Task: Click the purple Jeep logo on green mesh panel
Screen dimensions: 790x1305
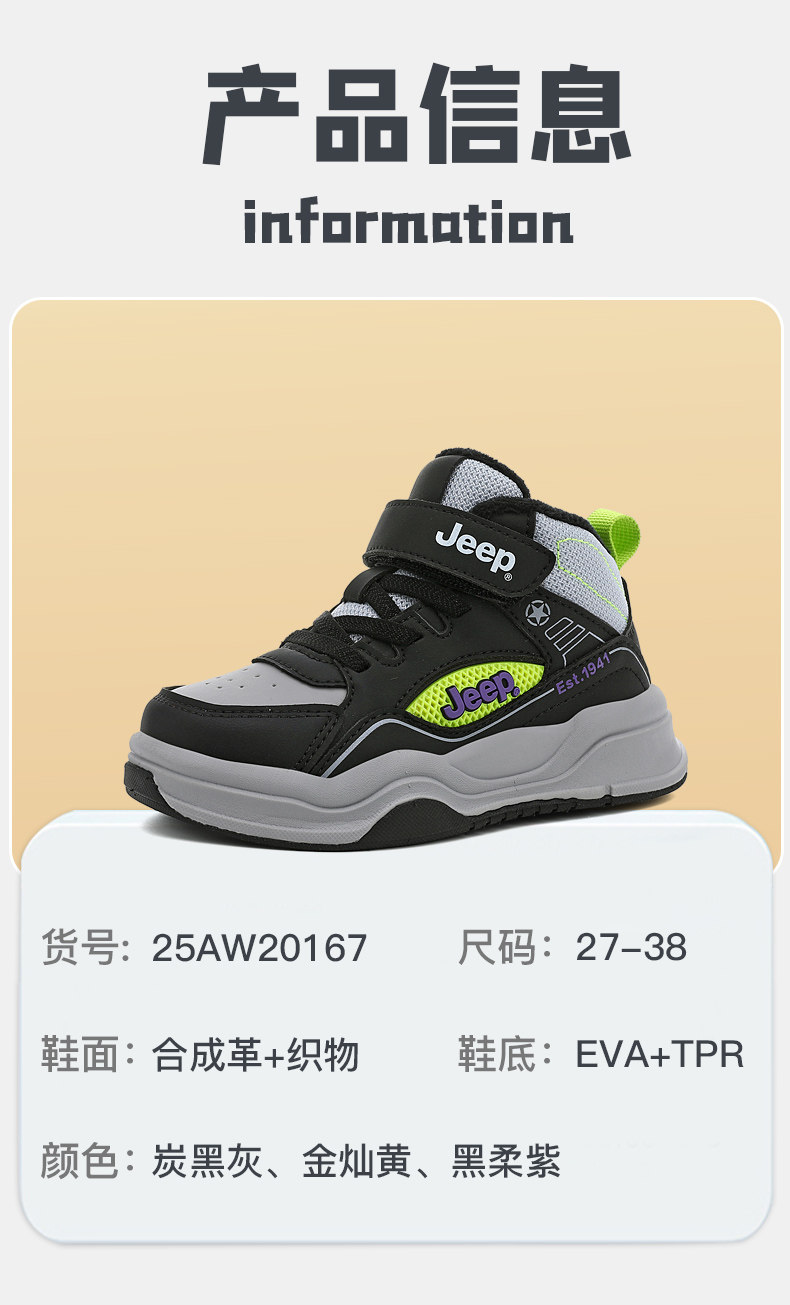Action: [x=480, y=694]
